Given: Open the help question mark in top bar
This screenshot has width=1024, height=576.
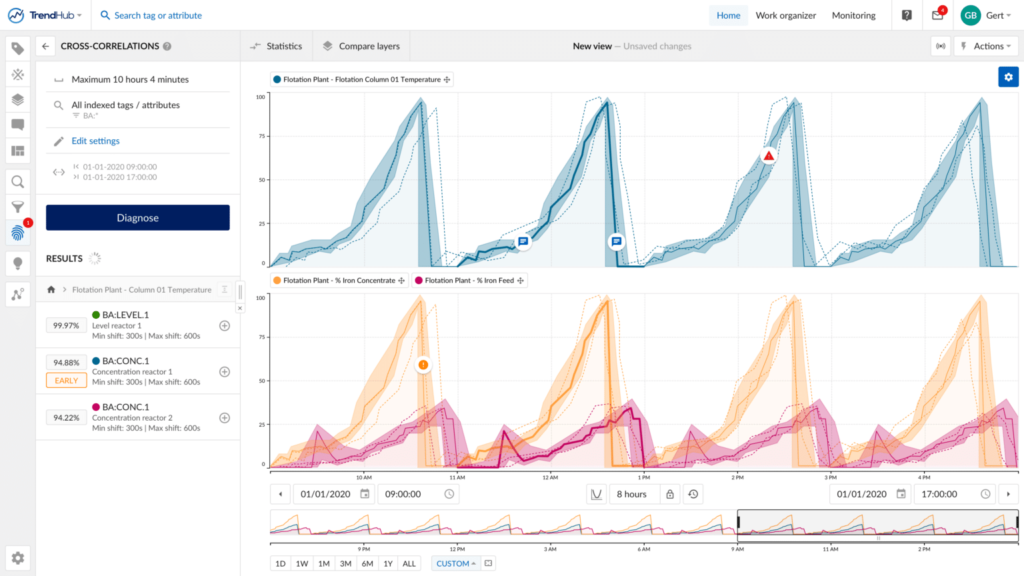Looking at the screenshot, I should tap(906, 15).
